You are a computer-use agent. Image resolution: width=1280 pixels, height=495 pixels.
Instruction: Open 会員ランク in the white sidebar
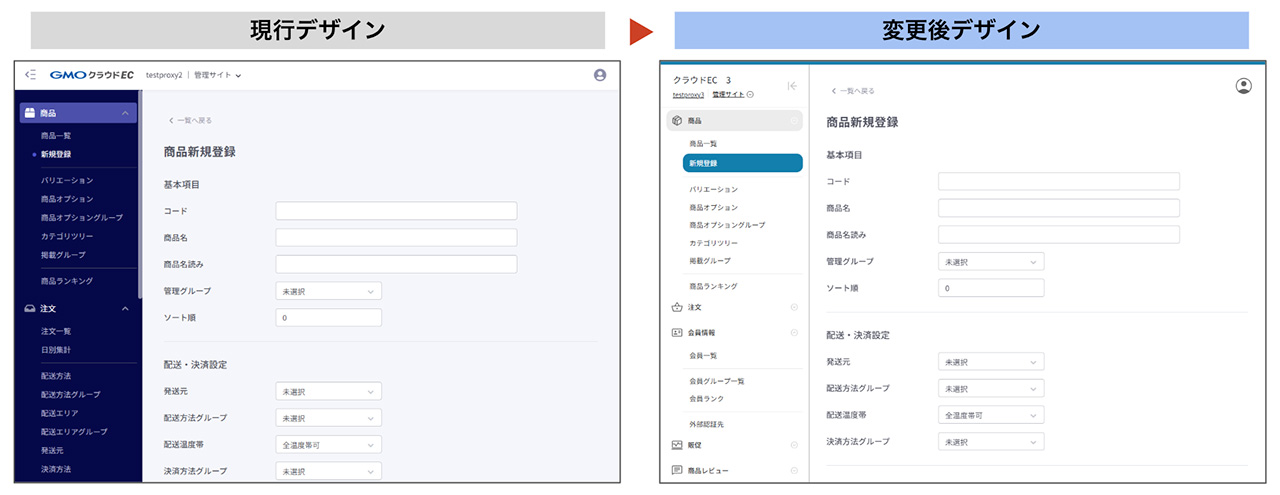coord(706,398)
